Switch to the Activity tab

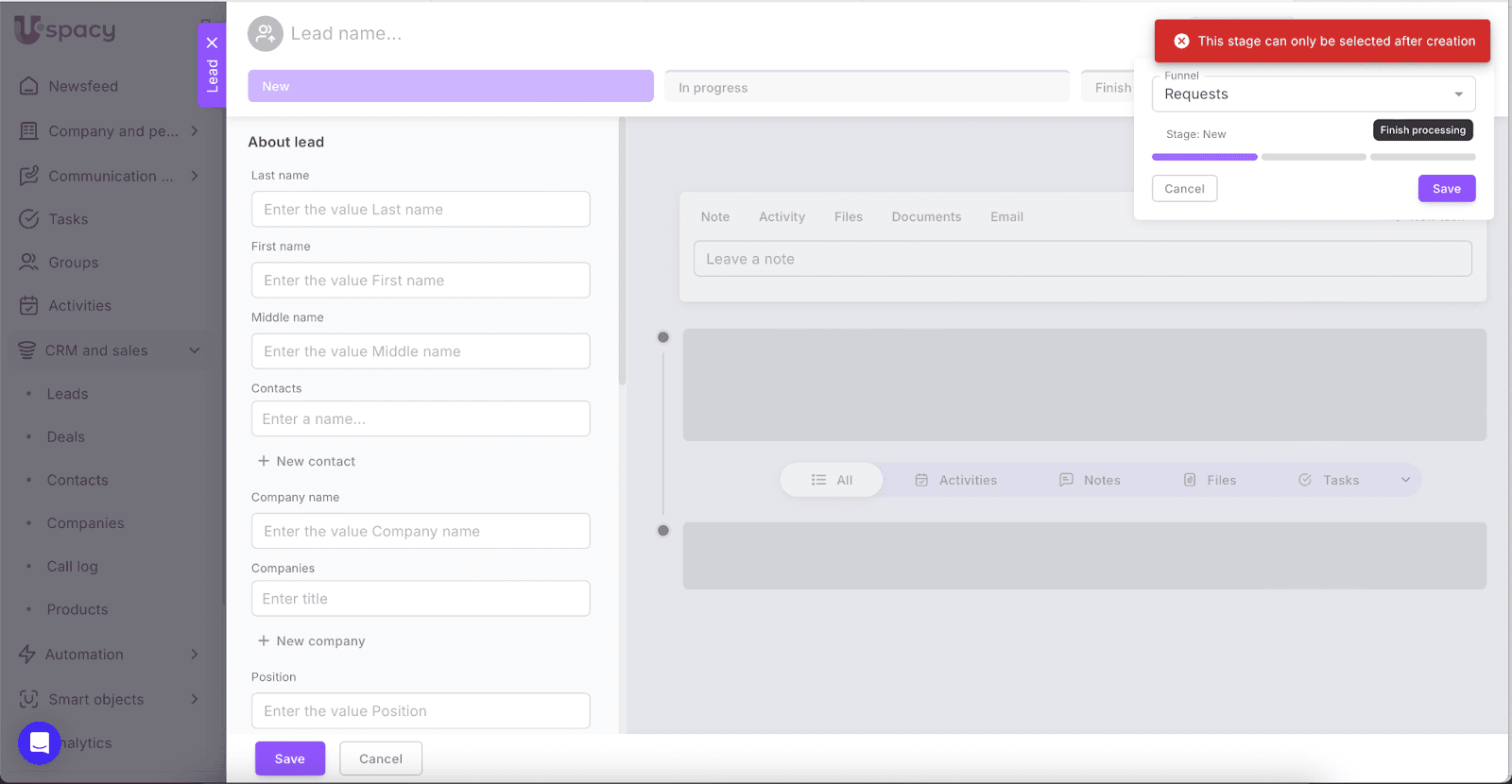click(782, 217)
